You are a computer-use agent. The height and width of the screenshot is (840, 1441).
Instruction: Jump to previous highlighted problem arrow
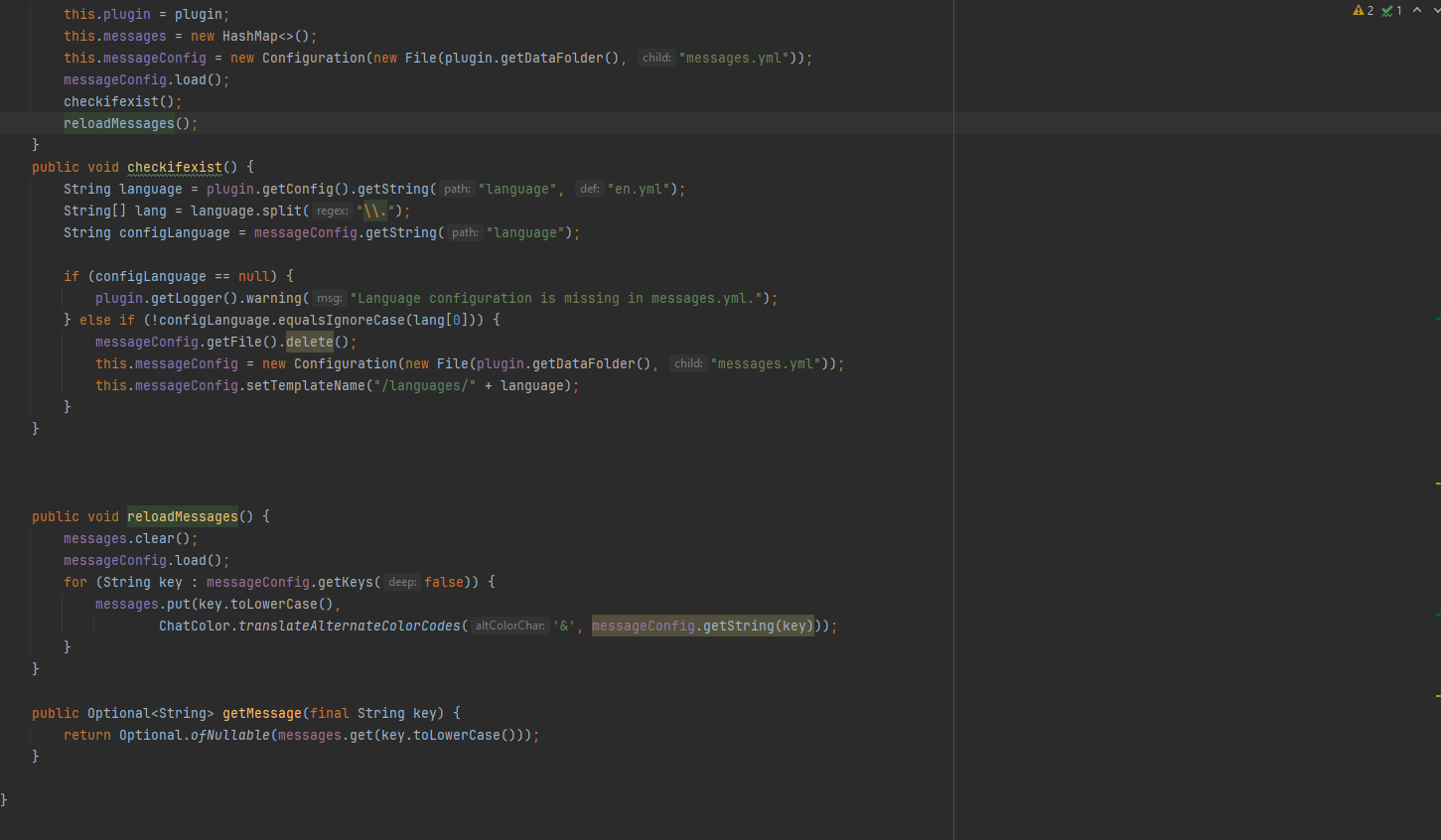[1417, 11]
